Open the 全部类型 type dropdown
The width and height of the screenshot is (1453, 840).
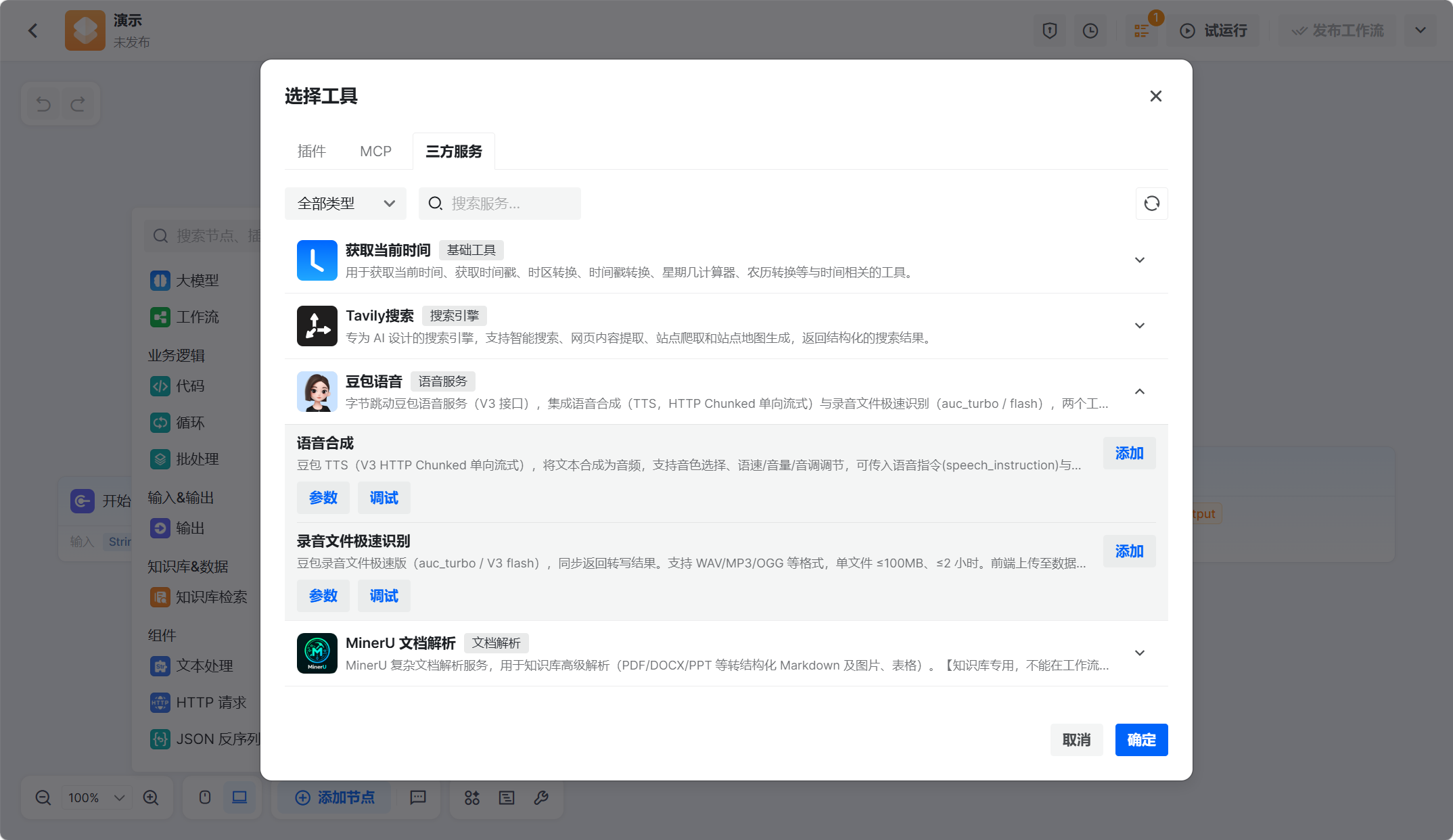(x=346, y=204)
